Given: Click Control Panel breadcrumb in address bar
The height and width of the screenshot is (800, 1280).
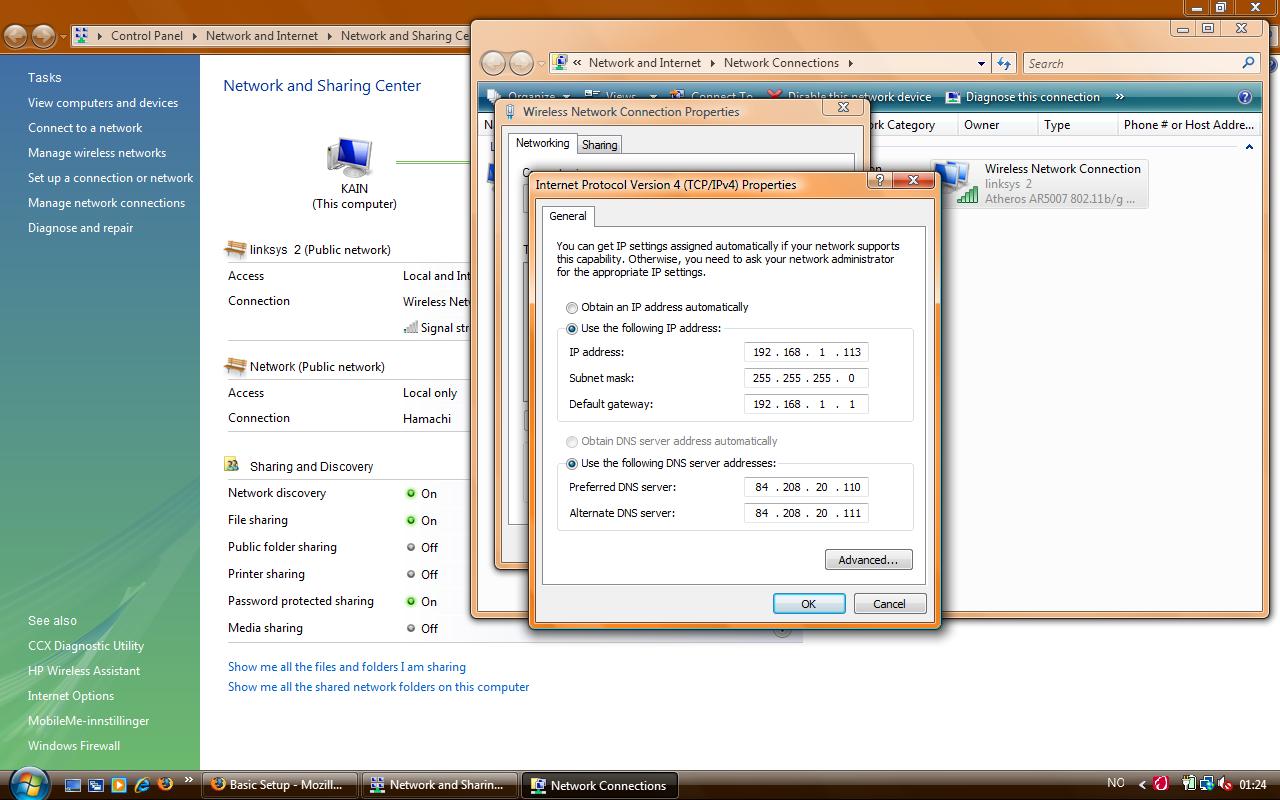Looking at the screenshot, I should (147, 36).
